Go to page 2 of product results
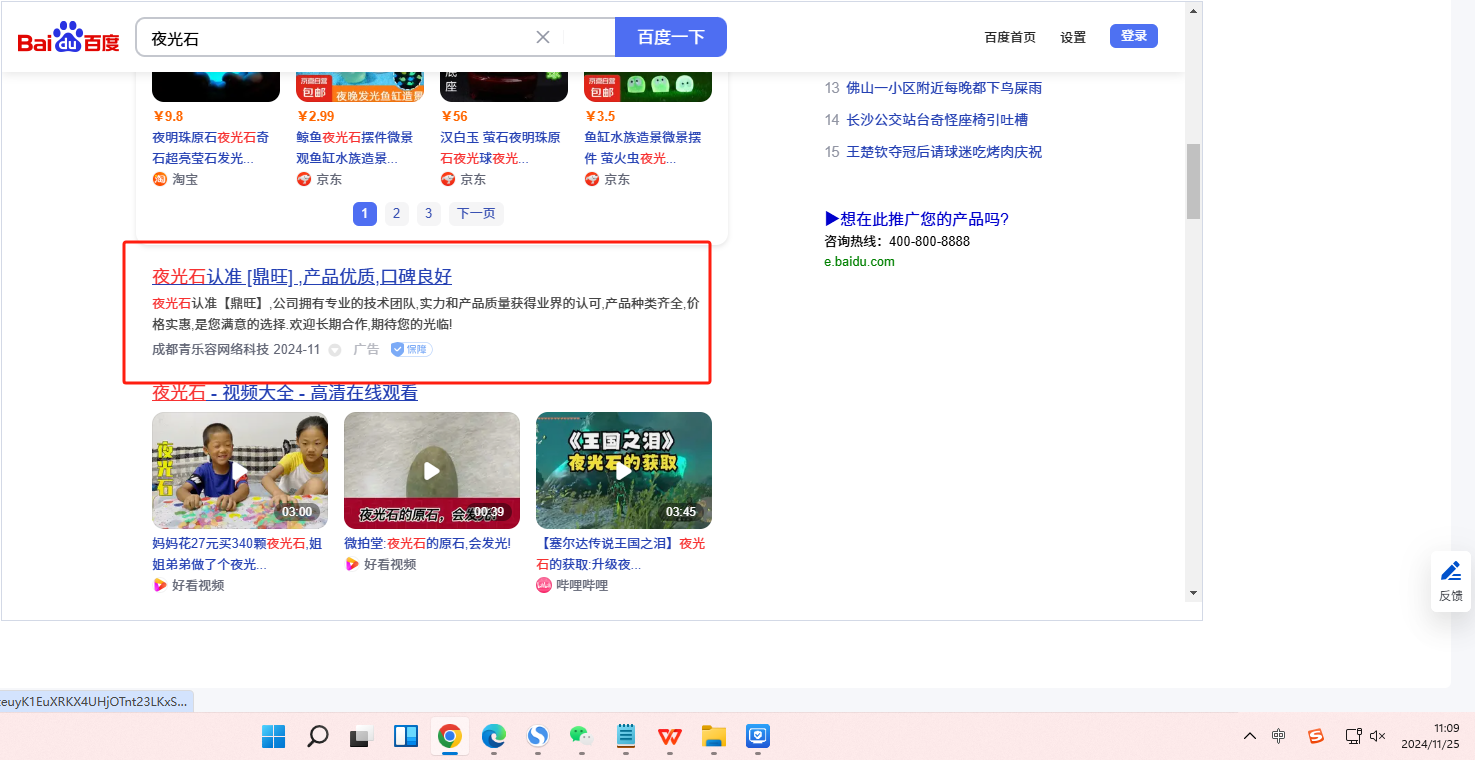Screen dimensions: 1475x760 (396, 213)
